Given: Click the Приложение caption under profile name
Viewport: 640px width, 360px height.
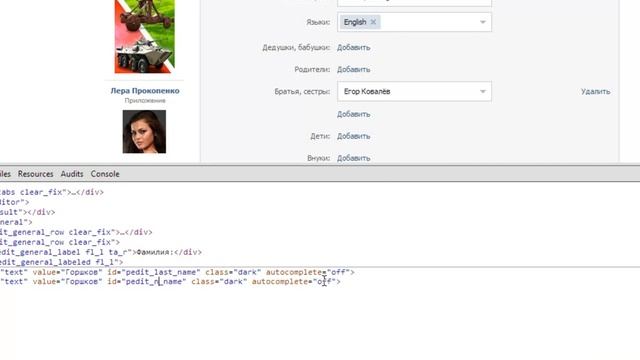Looking at the screenshot, I should [x=145, y=100].
